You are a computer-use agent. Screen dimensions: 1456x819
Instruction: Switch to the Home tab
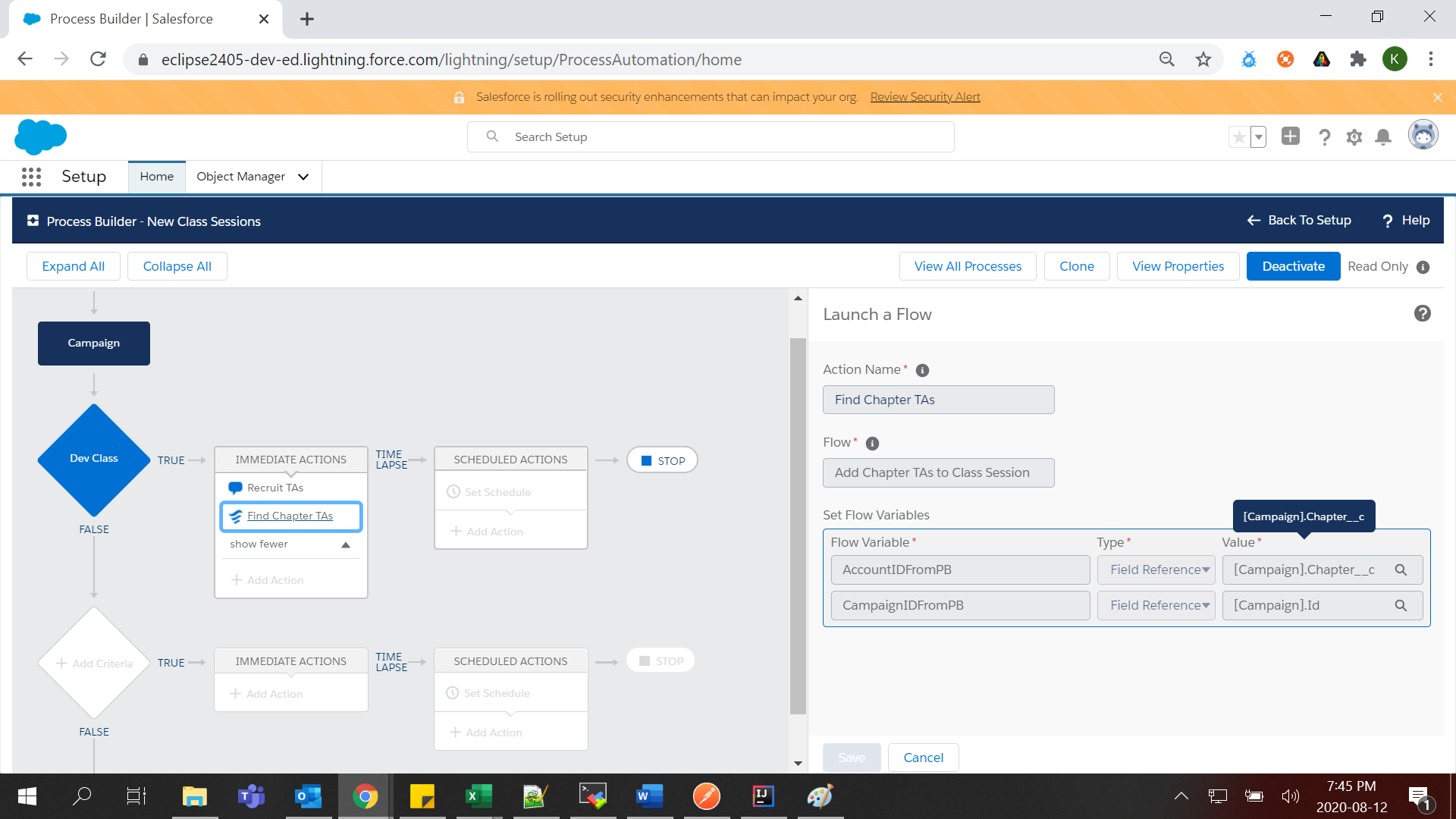click(x=156, y=177)
